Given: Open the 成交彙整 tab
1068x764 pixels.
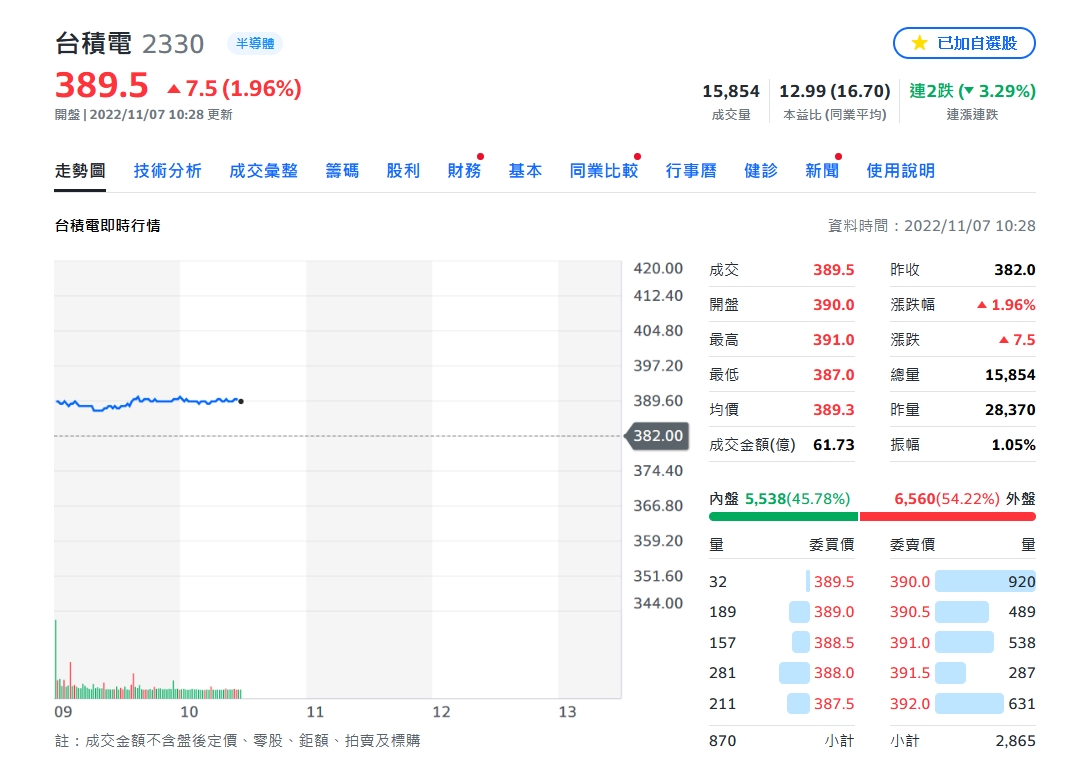Looking at the screenshot, I should pos(264,171).
